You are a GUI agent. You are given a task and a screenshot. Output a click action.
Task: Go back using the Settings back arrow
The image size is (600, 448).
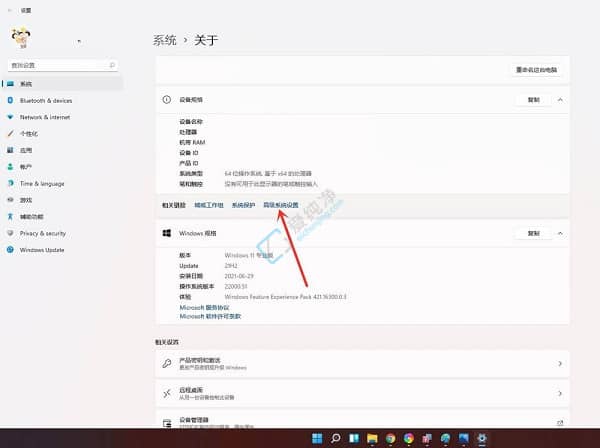click(x=10, y=10)
